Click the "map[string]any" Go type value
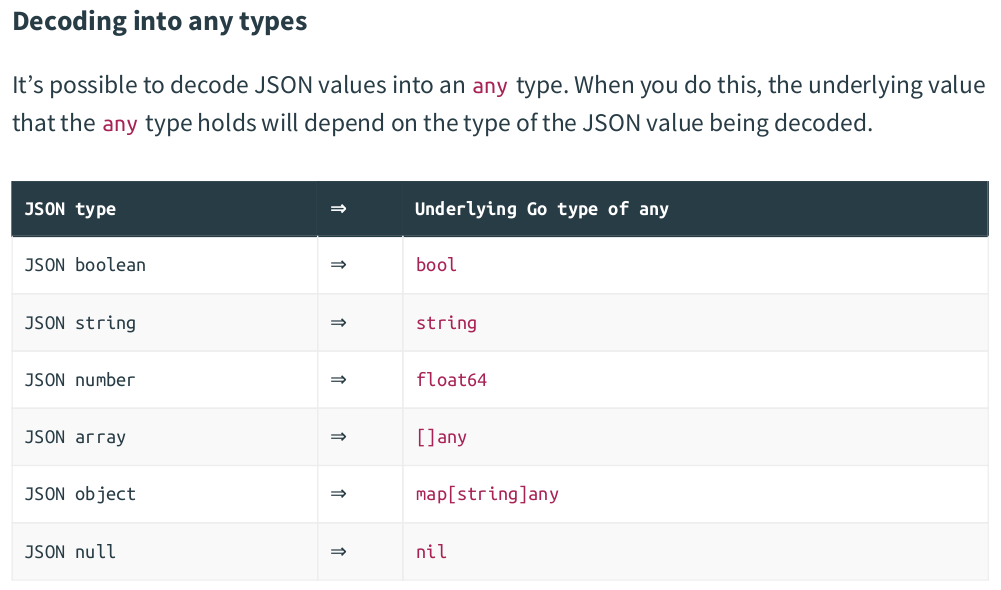1001x590 pixels. pyautogui.click(x=487, y=494)
